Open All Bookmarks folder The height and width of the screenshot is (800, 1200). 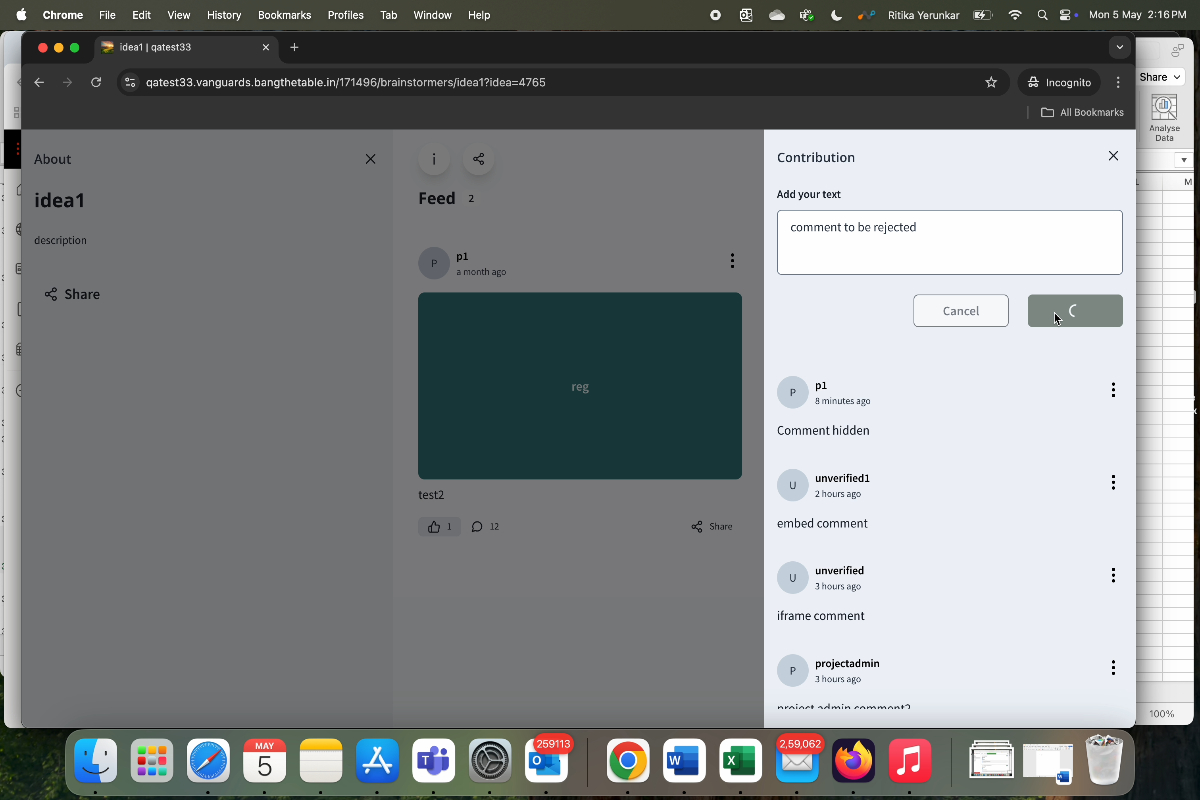pyautogui.click(x=1082, y=112)
